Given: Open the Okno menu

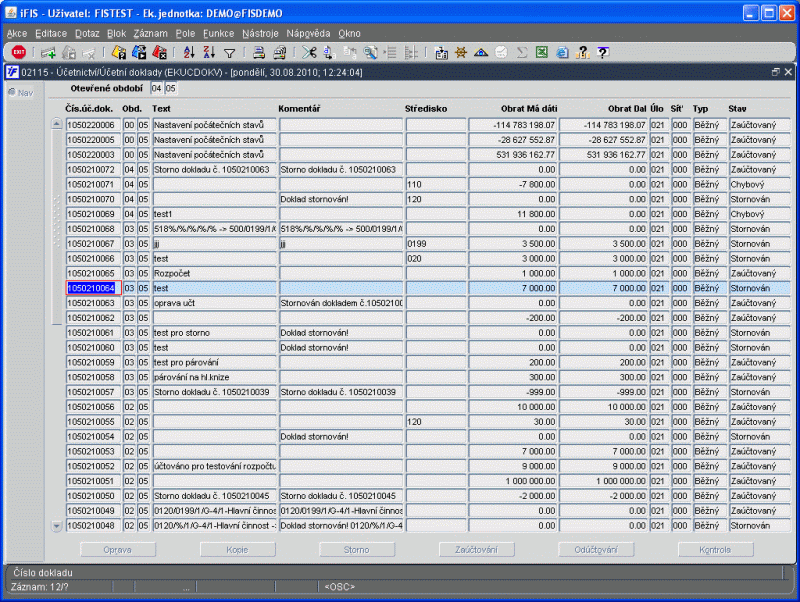Looking at the screenshot, I should coord(349,34).
